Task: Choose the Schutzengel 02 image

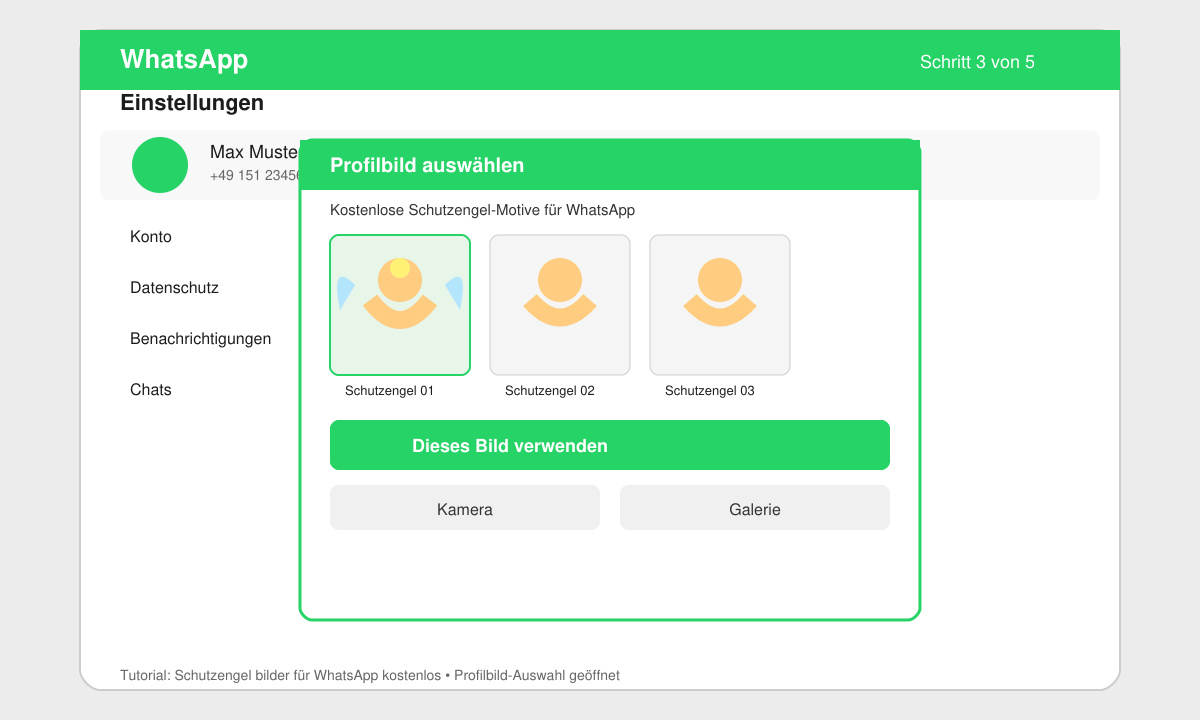Action: 560,305
